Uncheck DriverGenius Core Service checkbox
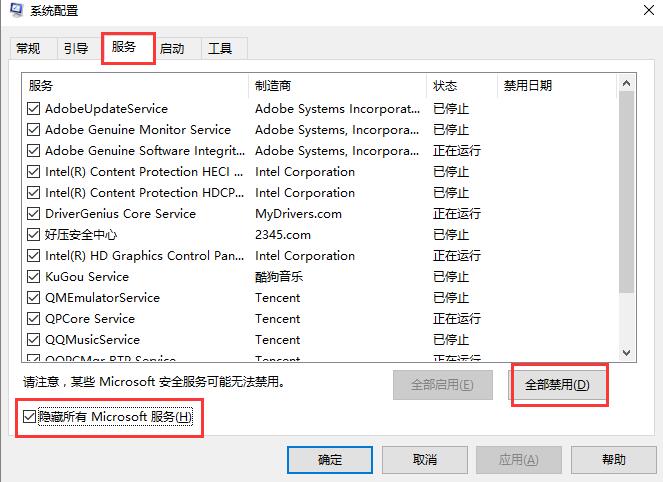 [34, 214]
